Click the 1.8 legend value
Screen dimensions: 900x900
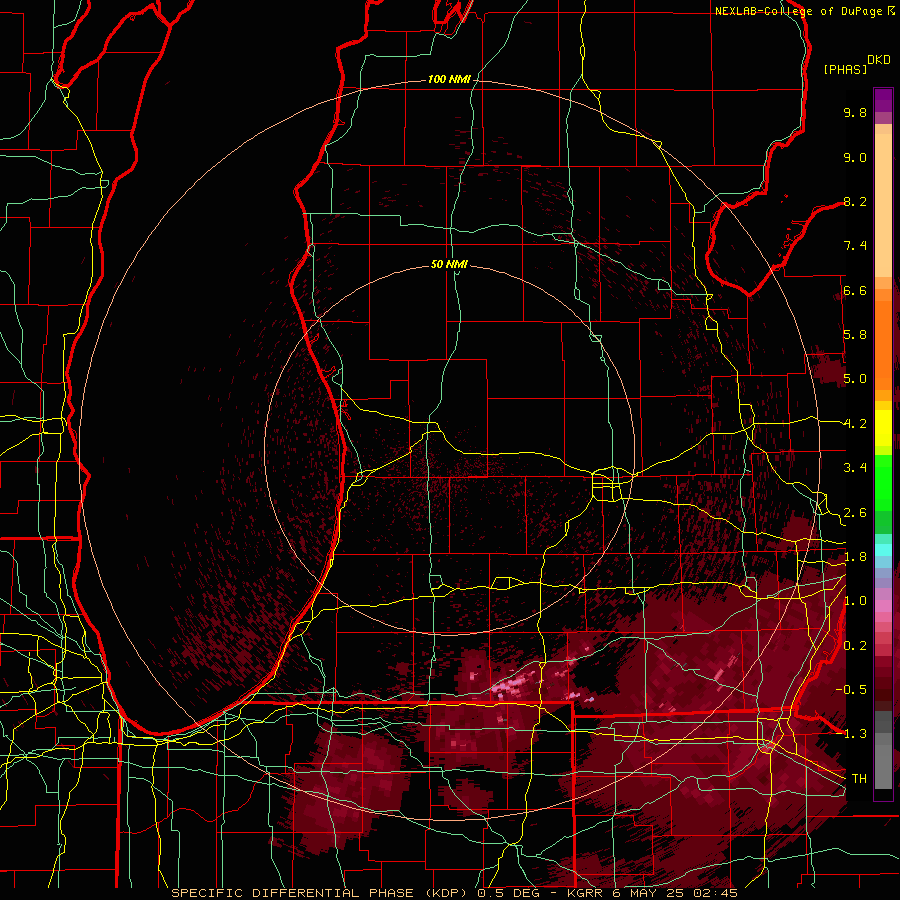855,557
